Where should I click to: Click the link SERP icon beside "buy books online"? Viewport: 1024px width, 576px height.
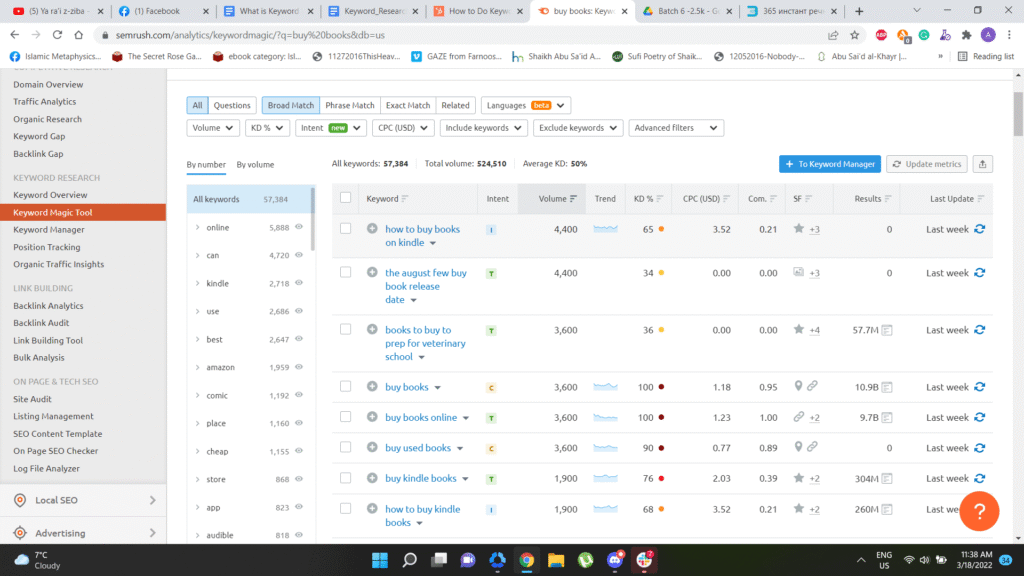pos(798,417)
